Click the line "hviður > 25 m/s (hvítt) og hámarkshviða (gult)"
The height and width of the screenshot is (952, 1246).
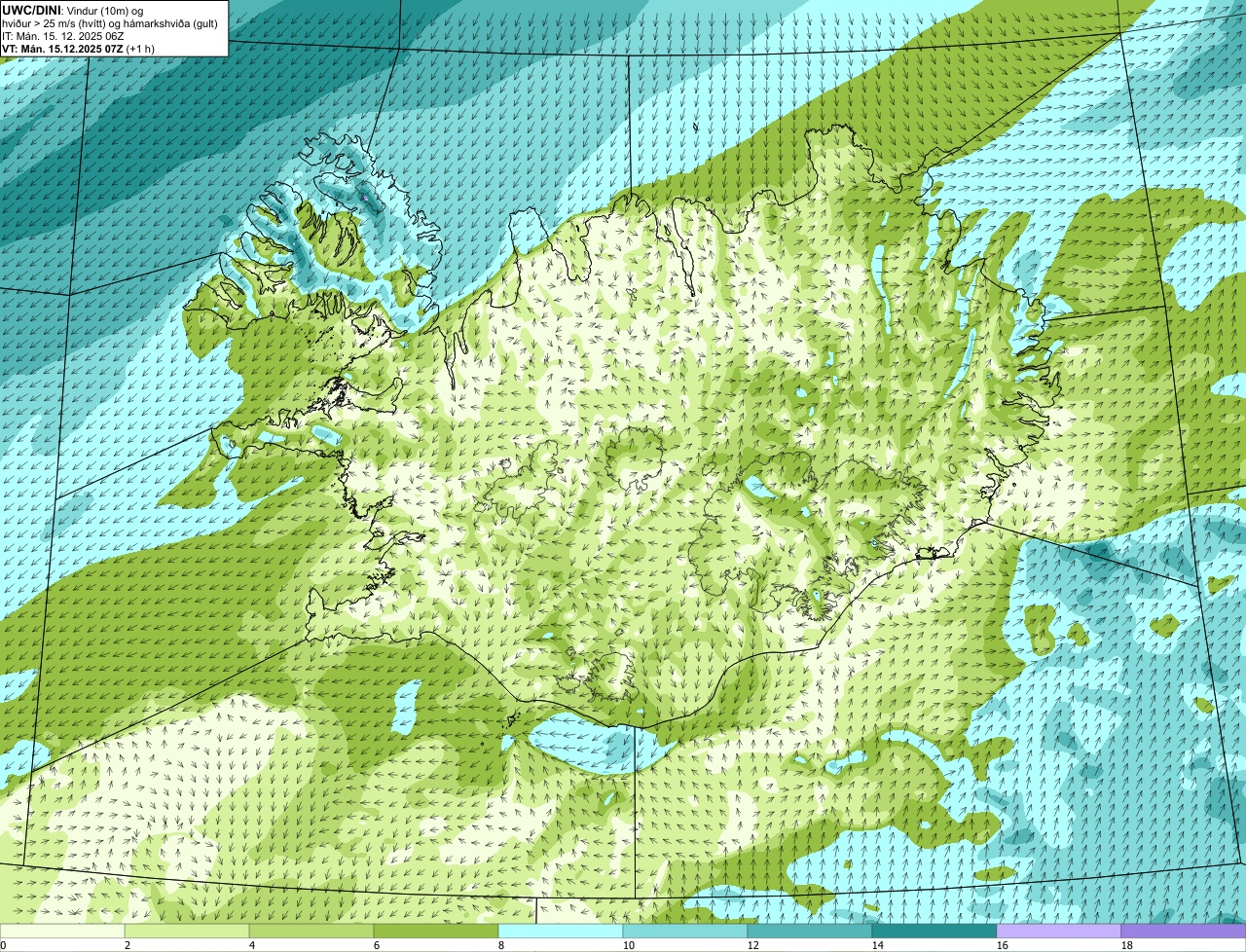point(110,23)
